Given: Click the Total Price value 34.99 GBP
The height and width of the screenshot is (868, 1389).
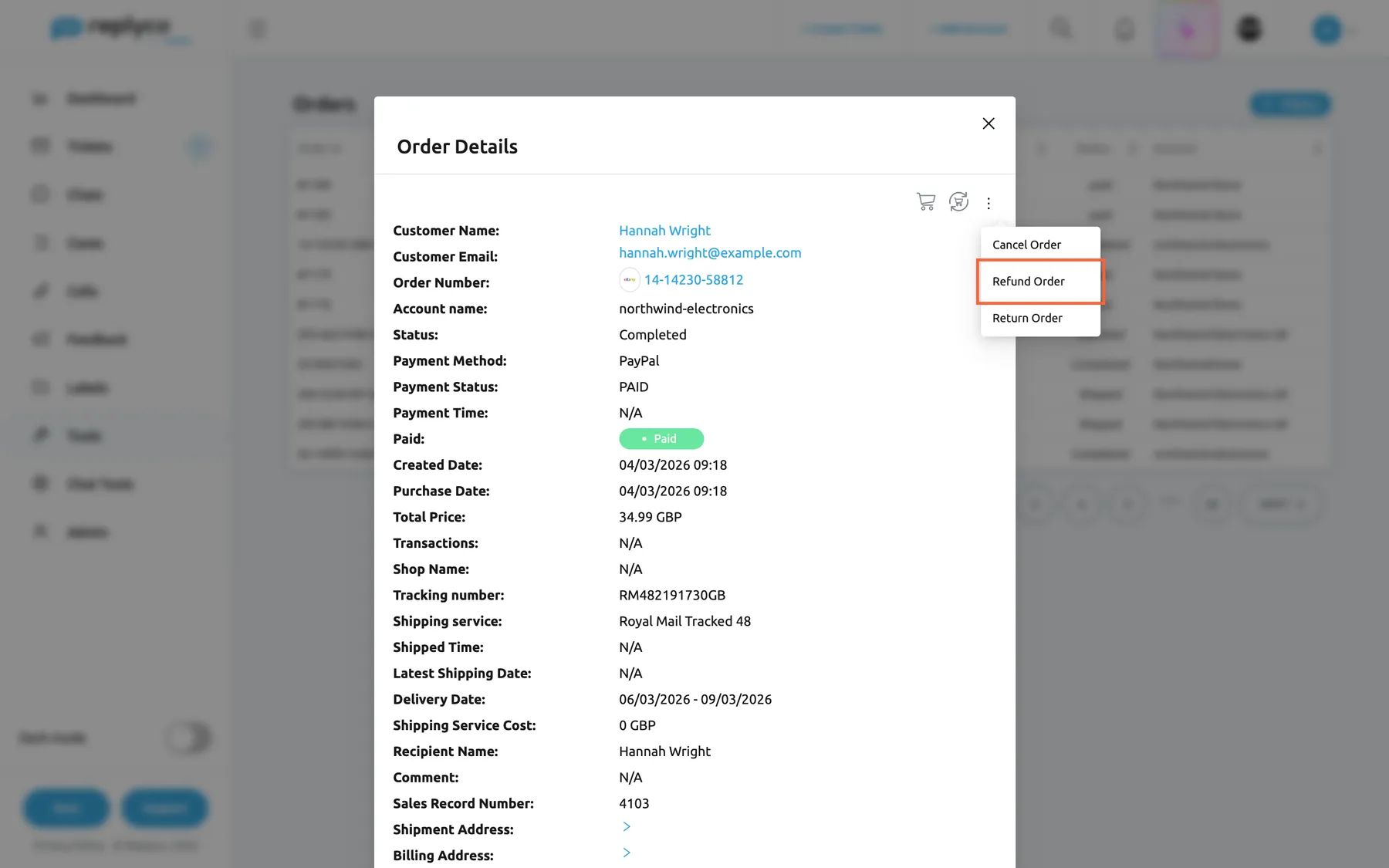Looking at the screenshot, I should pyautogui.click(x=651, y=517).
